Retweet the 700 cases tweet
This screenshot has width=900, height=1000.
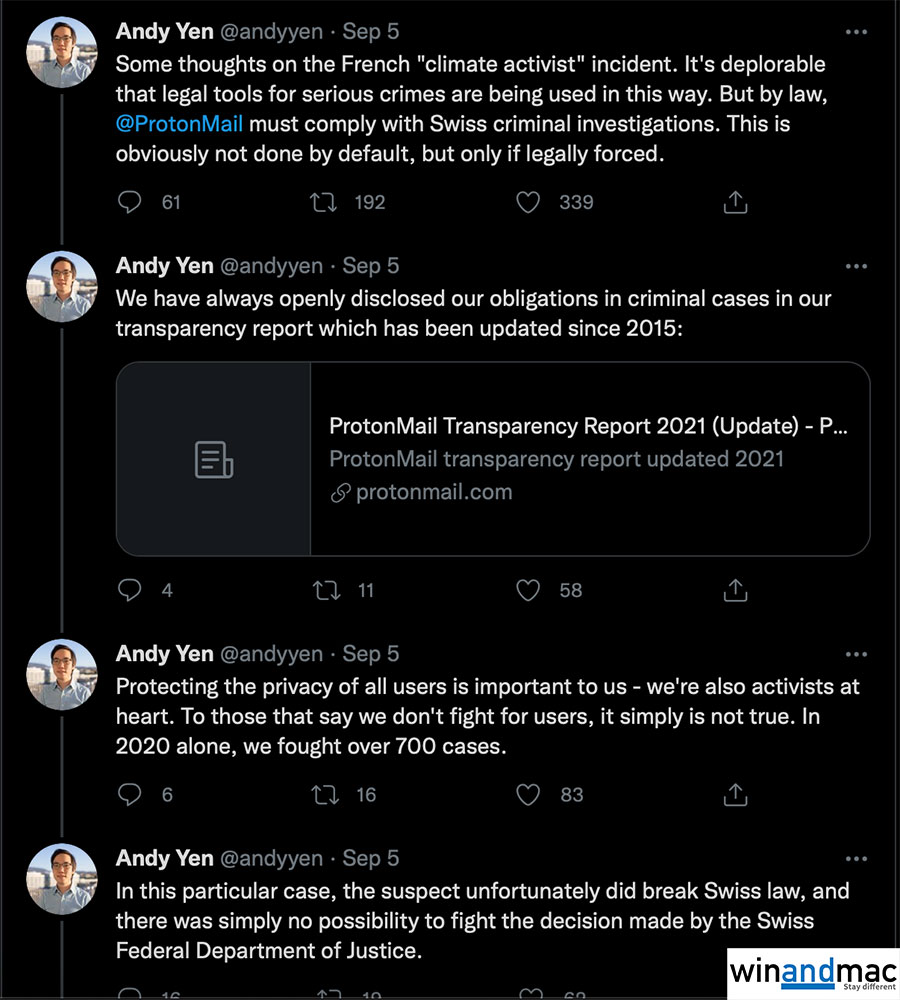pos(324,794)
